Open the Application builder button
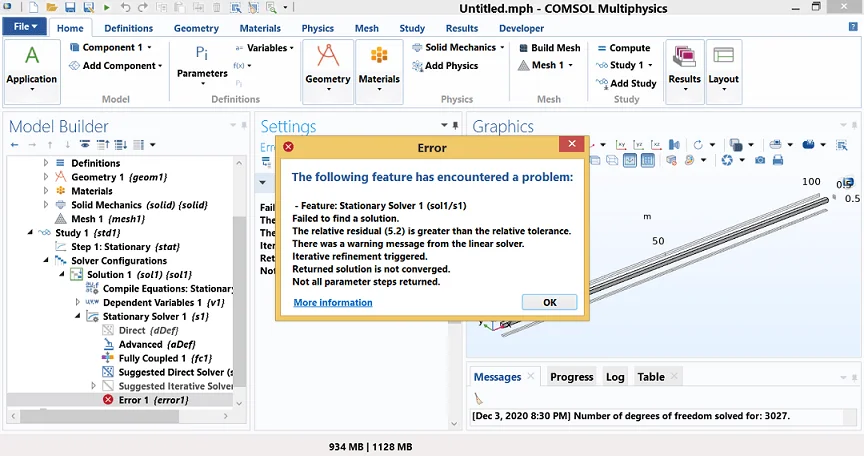Image resolution: width=864 pixels, height=456 pixels. pos(32,72)
